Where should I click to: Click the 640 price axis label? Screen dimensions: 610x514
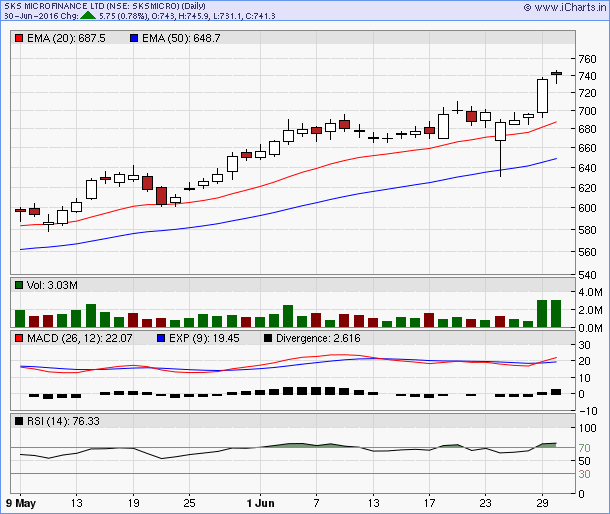[587, 168]
